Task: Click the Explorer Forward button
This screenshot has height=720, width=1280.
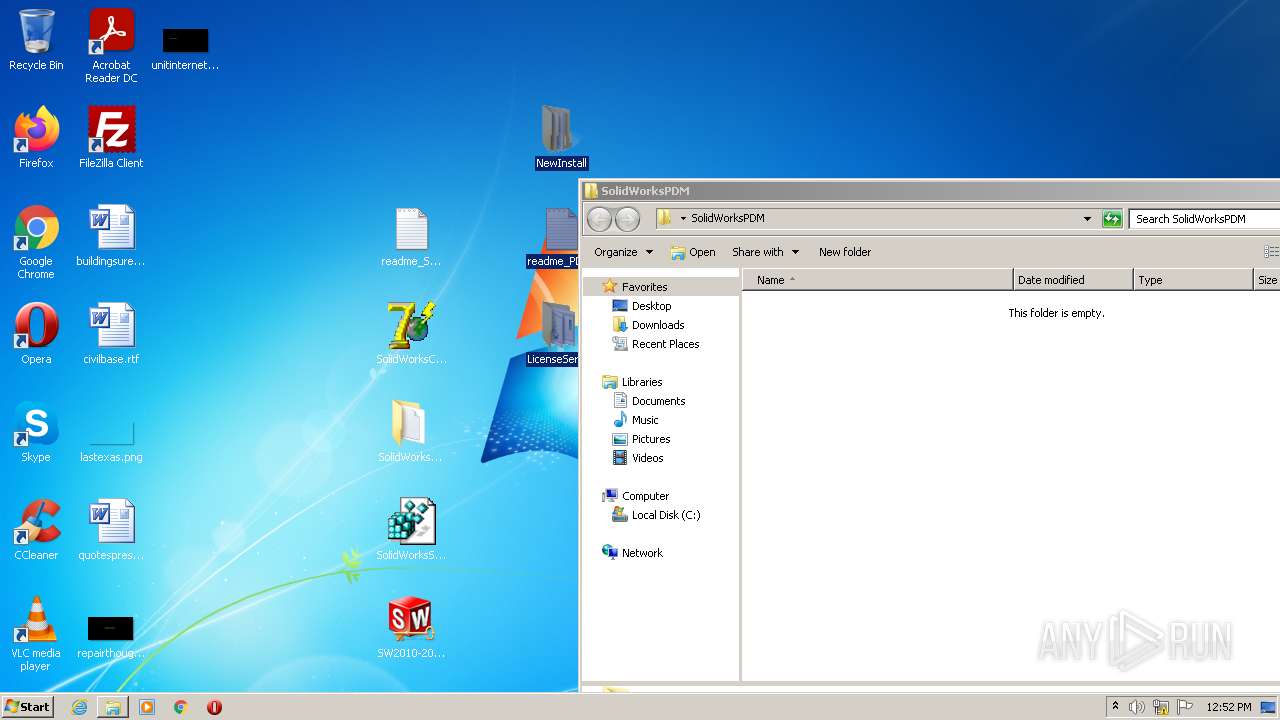Action: 627,219
